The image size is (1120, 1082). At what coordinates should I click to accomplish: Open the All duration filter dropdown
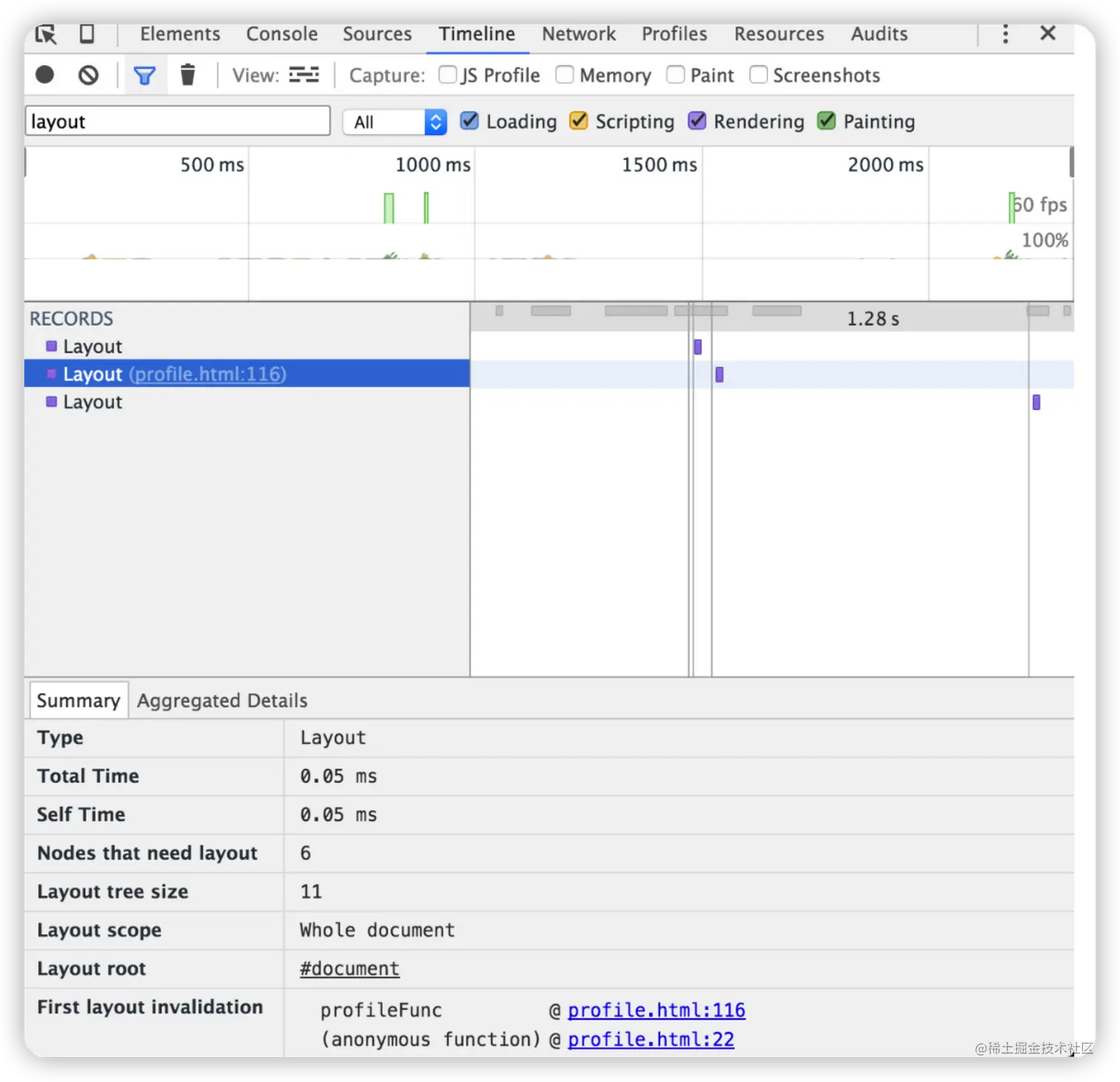(395, 122)
